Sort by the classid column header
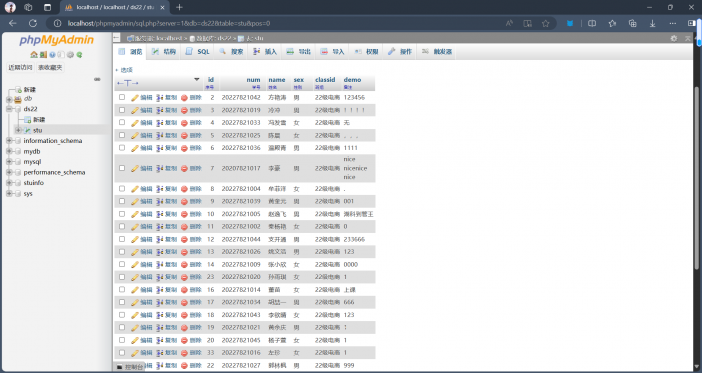Screen dimensions: 702x373 (x=325, y=80)
